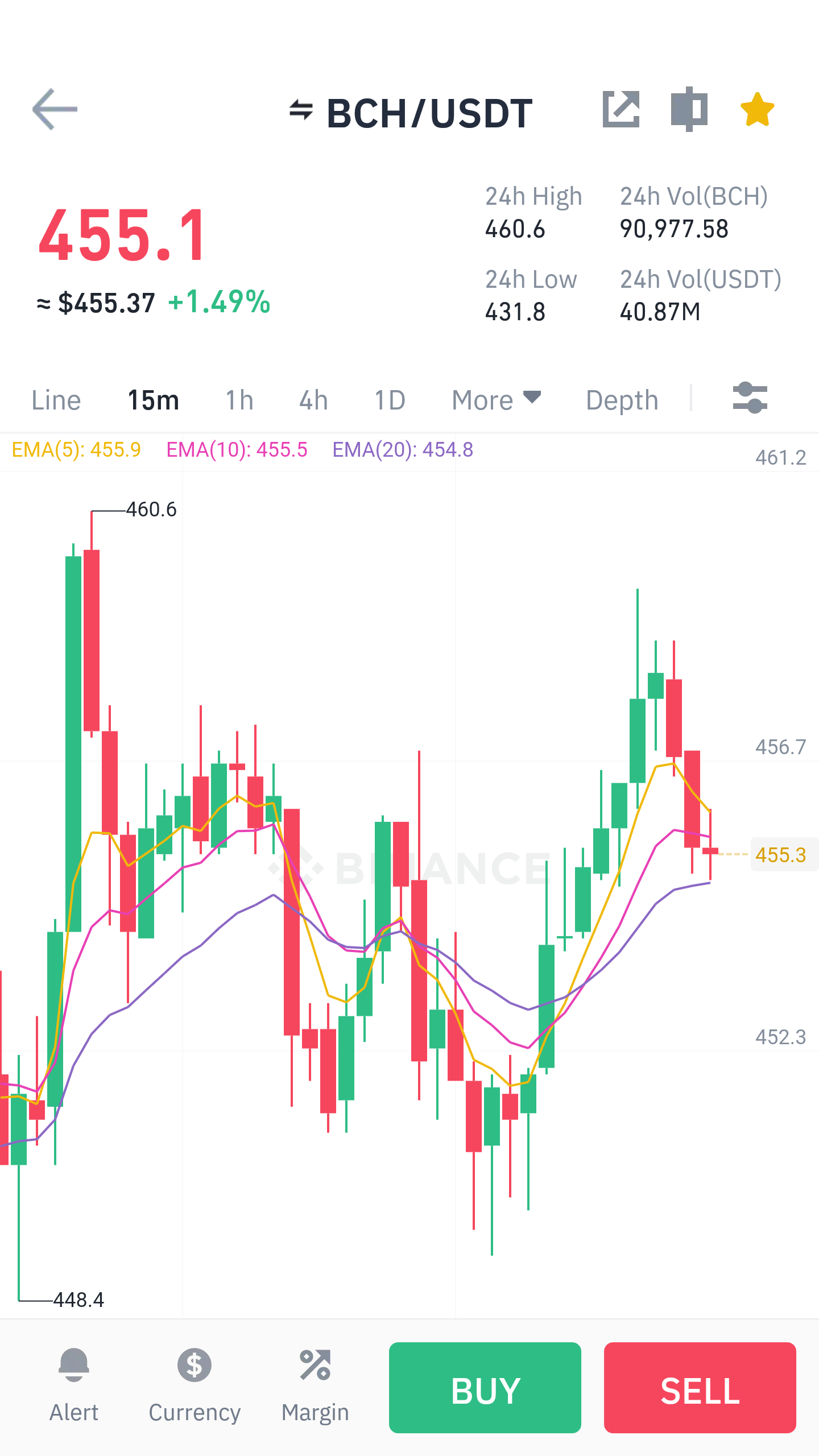Select the 1h interval tab
The image size is (819, 1456).
point(239,400)
